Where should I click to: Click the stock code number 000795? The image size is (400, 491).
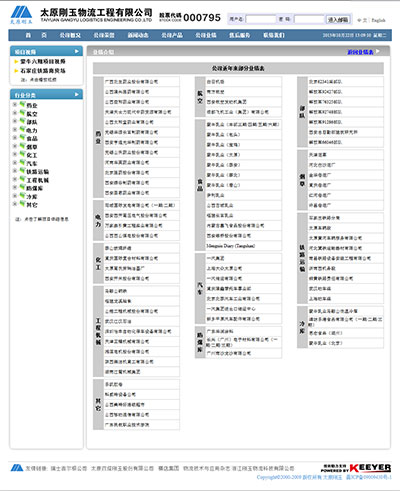(202, 17)
